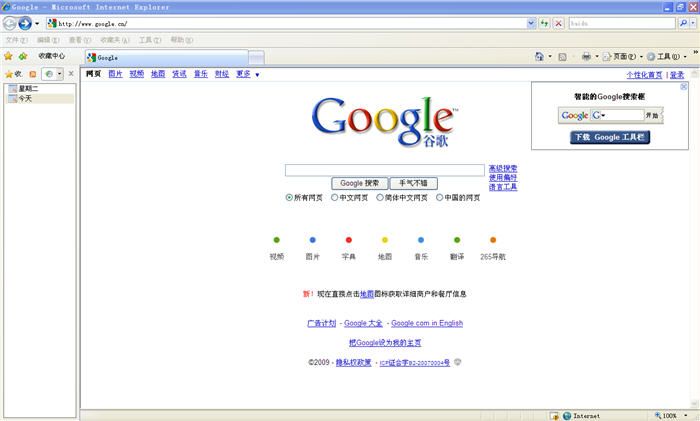Close the Favorites Center side panel
This screenshot has height=421, width=700.
click(71, 74)
